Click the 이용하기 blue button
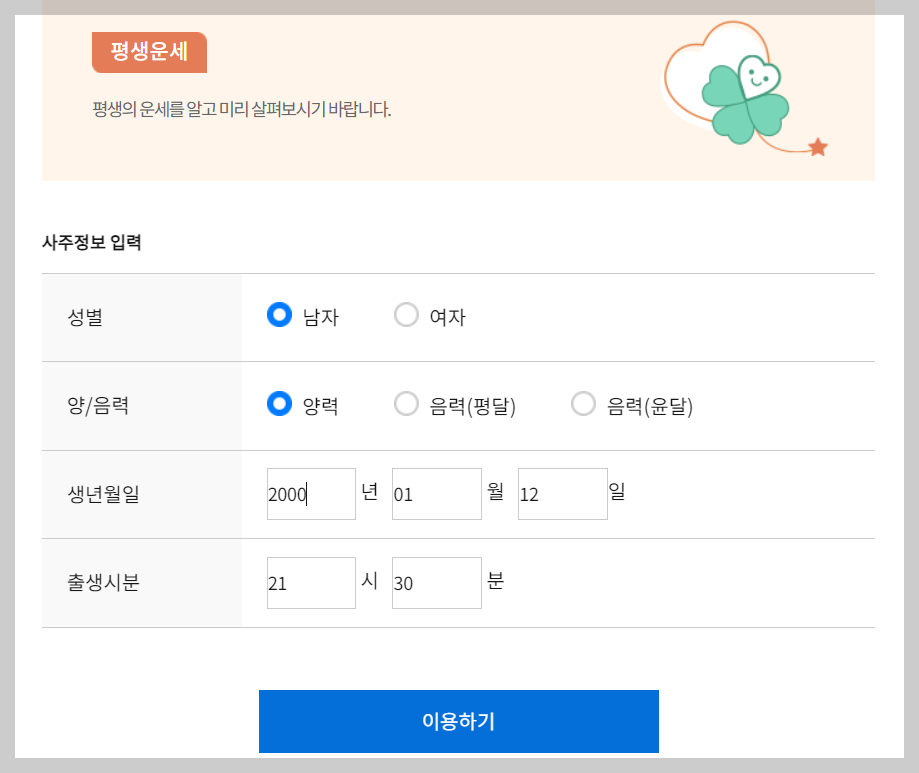This screenshot has height=773, width=919. point(459,721)
